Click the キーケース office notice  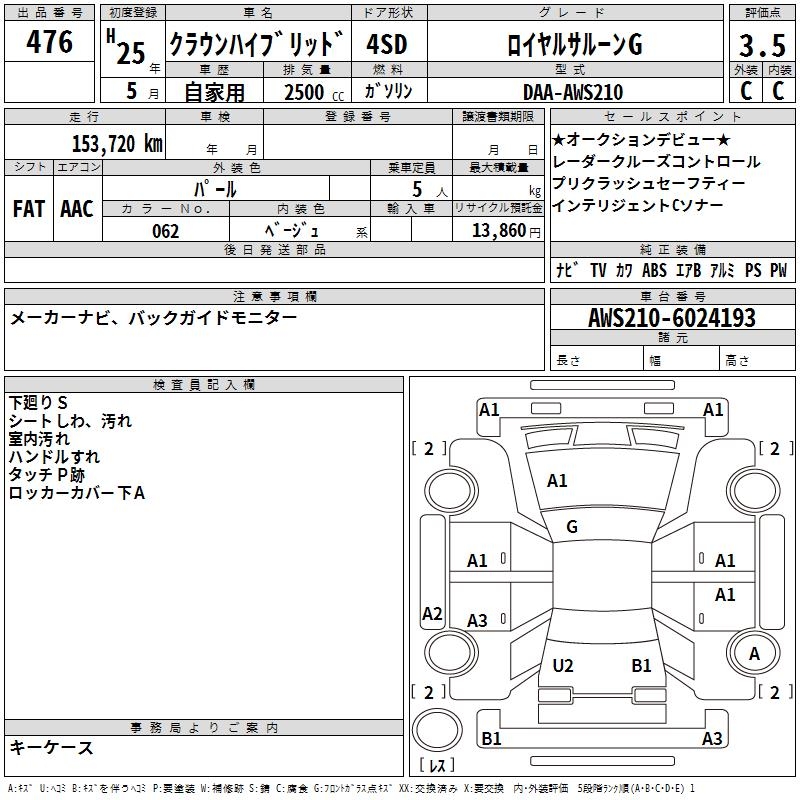coord(51,748)
